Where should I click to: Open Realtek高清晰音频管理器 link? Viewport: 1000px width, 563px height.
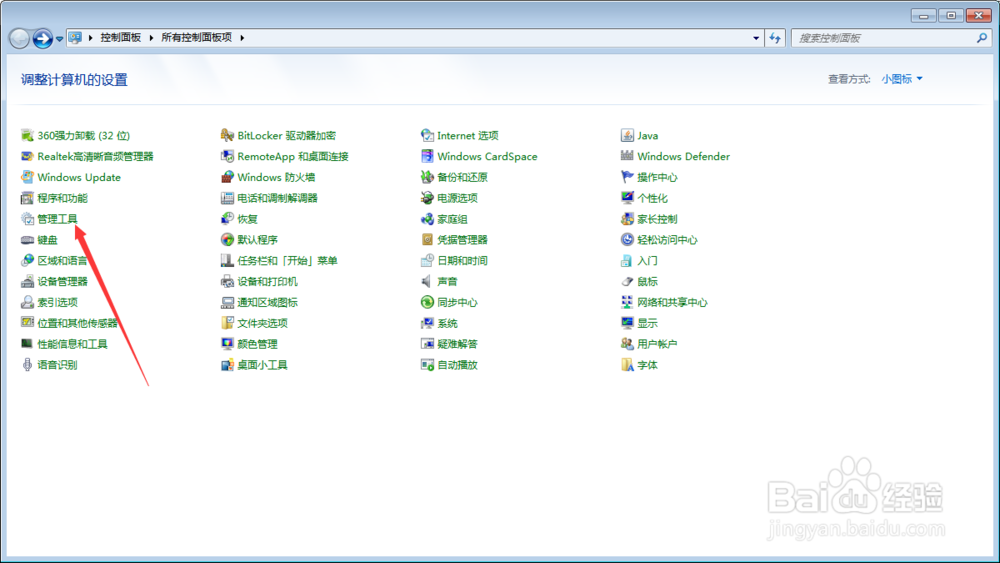[x=96, y=156]
